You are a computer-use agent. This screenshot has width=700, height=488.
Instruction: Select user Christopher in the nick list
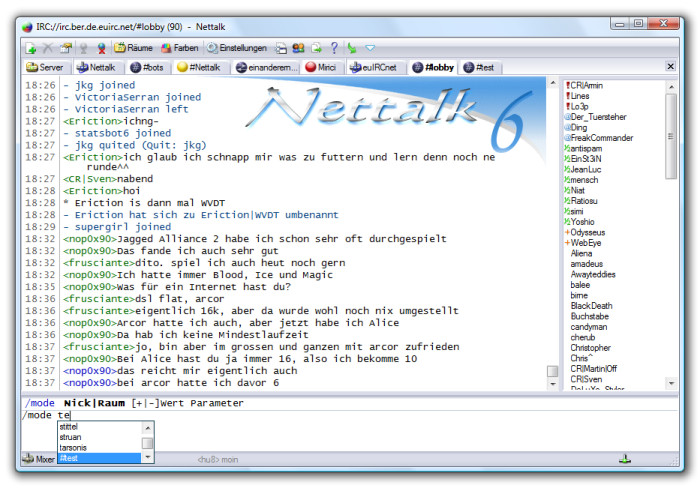[x=591, y=348]
